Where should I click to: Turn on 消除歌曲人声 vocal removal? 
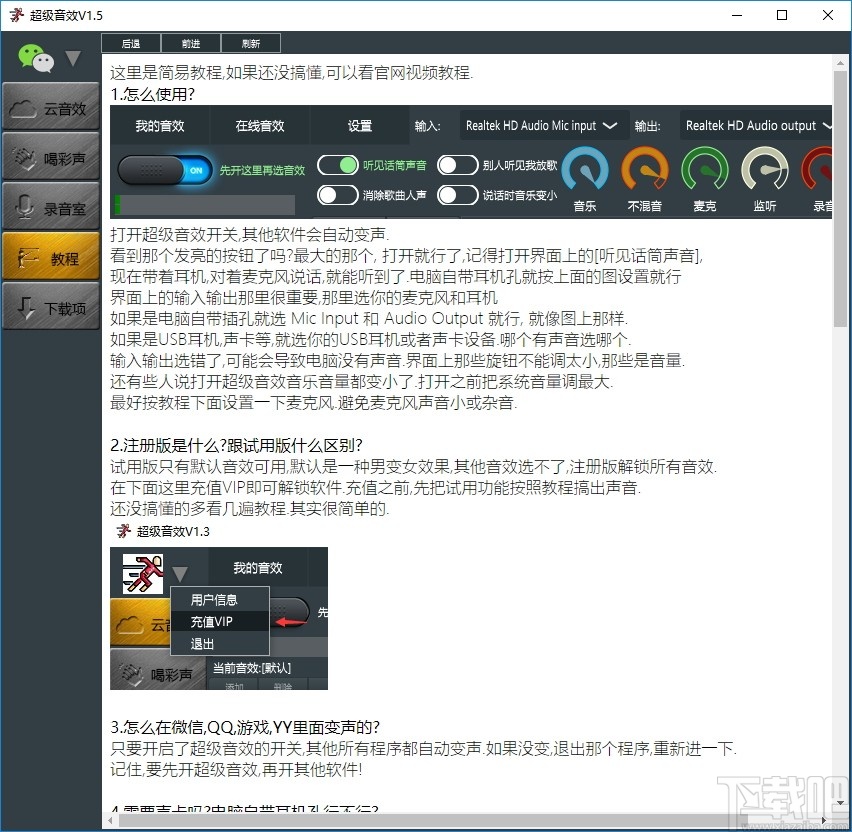coord(338,194)
